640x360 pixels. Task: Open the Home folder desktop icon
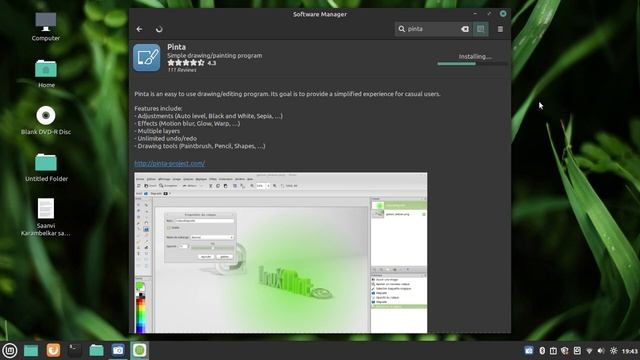coord(46,73)
